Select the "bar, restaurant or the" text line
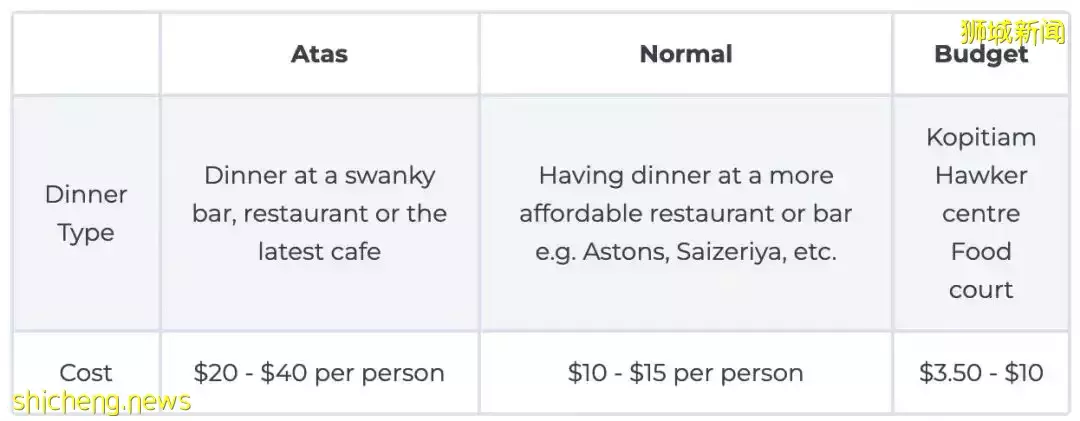Screen dimensions: 1080x421 [x=319, y=213]
